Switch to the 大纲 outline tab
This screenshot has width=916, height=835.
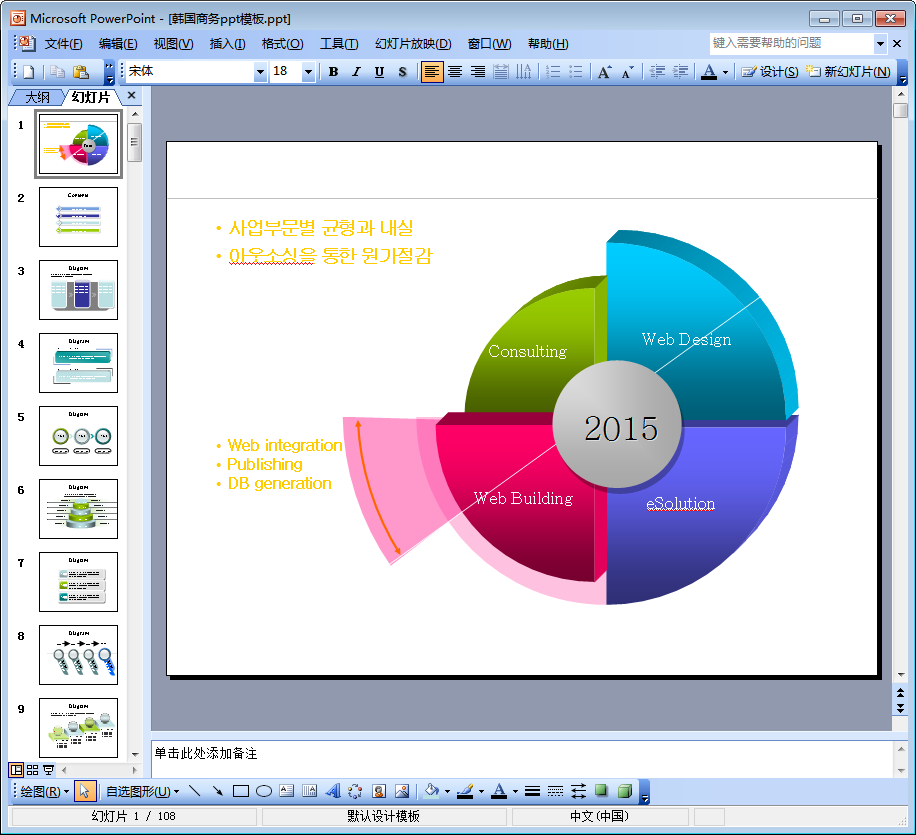click(x=37, y=97)
